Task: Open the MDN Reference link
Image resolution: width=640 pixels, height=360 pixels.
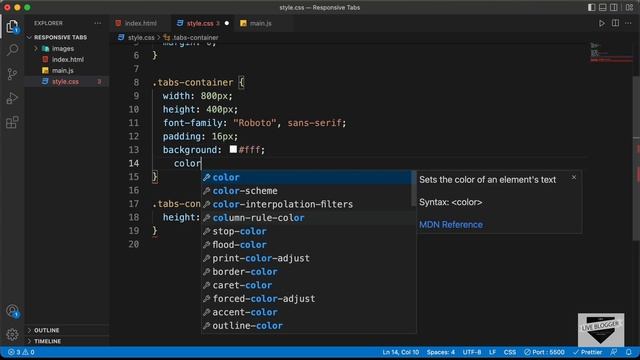Action: click(451, 224)
